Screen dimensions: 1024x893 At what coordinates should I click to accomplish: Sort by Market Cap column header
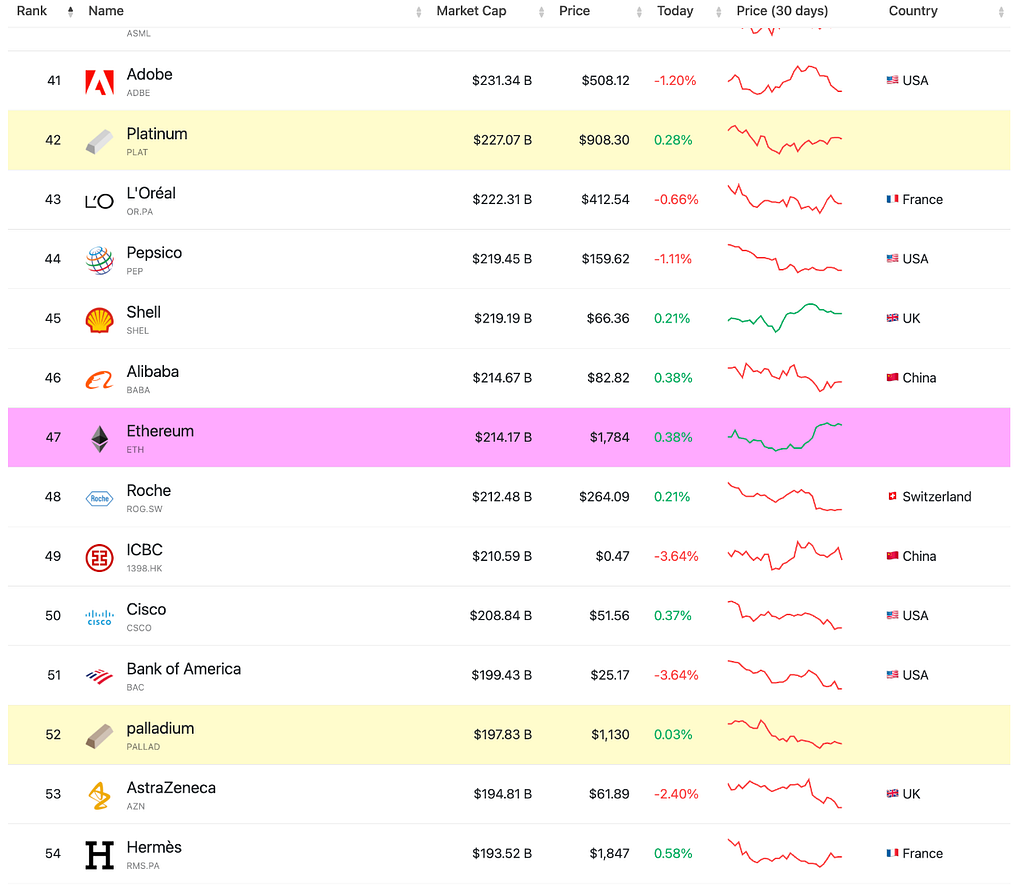pos(471,11)
